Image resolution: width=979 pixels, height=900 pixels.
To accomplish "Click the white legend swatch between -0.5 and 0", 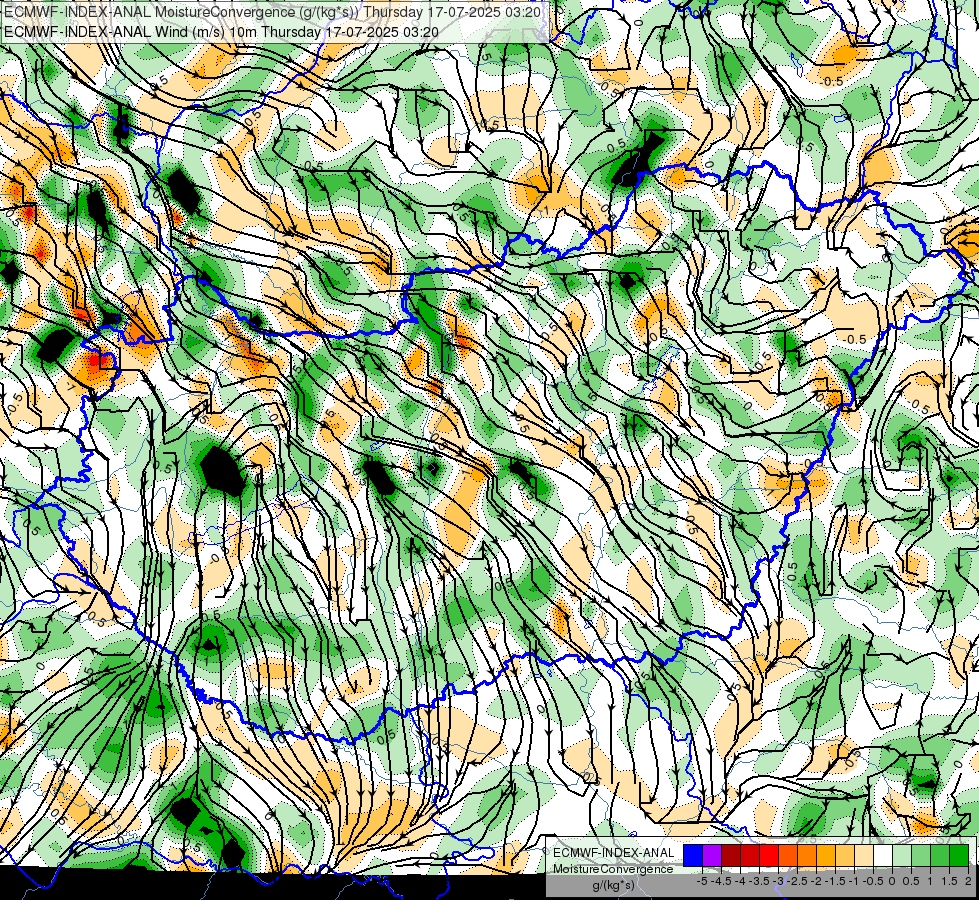I will (x=883, y=856).
